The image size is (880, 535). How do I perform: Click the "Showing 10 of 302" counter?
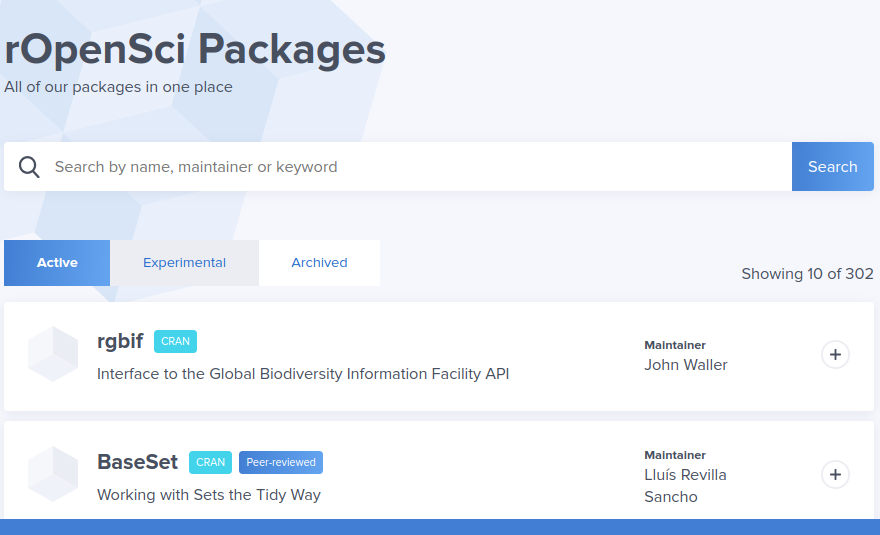(x=807, y=274)
